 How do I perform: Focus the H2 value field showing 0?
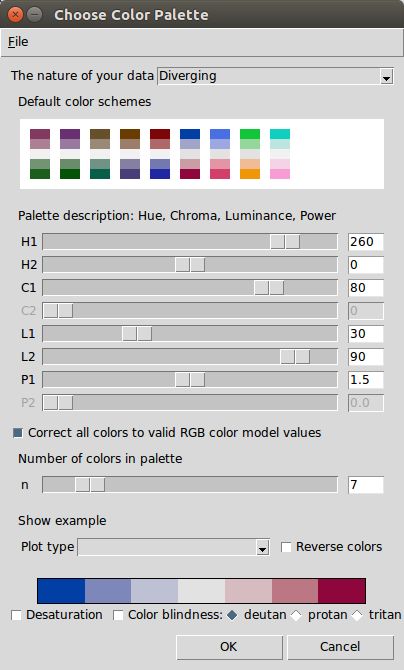click(x=366, y=265)
